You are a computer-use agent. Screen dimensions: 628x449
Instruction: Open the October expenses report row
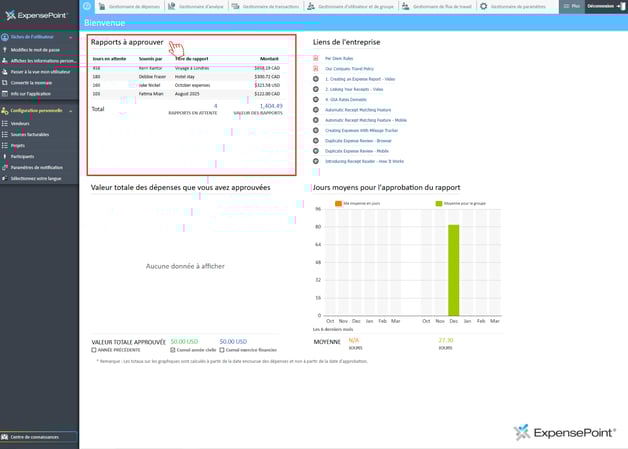[x=187, y=85]
